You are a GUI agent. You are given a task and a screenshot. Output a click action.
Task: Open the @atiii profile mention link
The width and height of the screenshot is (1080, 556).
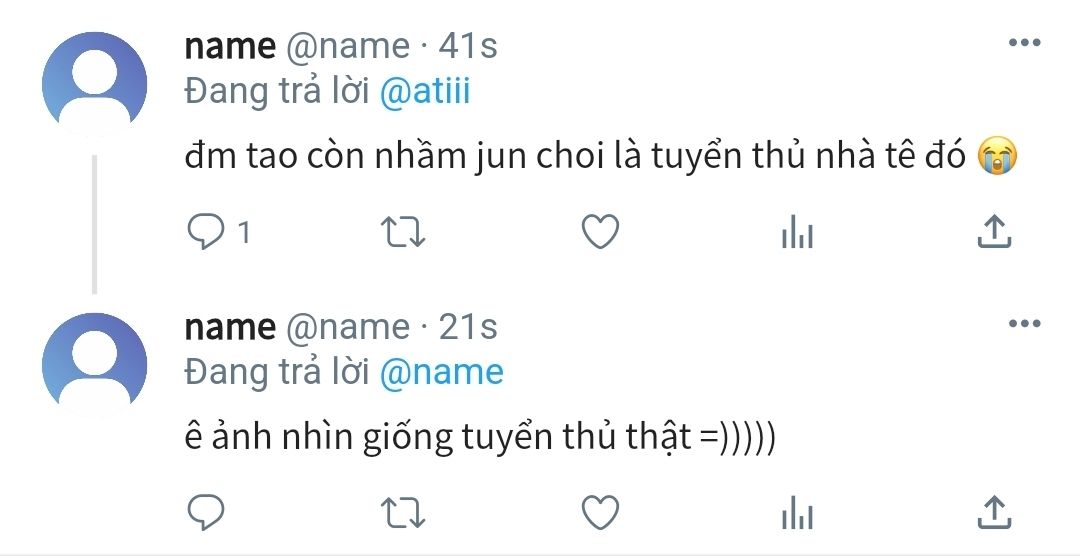tap(425, 92)
